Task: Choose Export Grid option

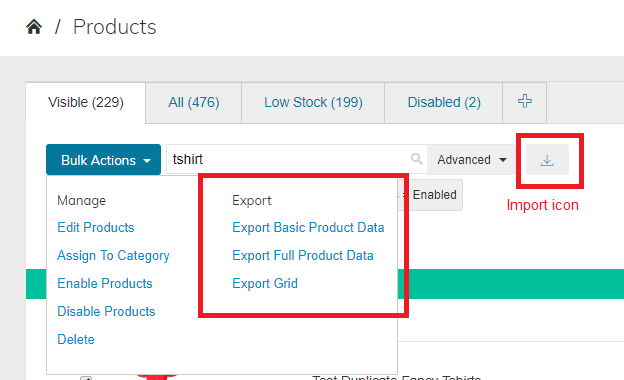Action: point(265,283)
